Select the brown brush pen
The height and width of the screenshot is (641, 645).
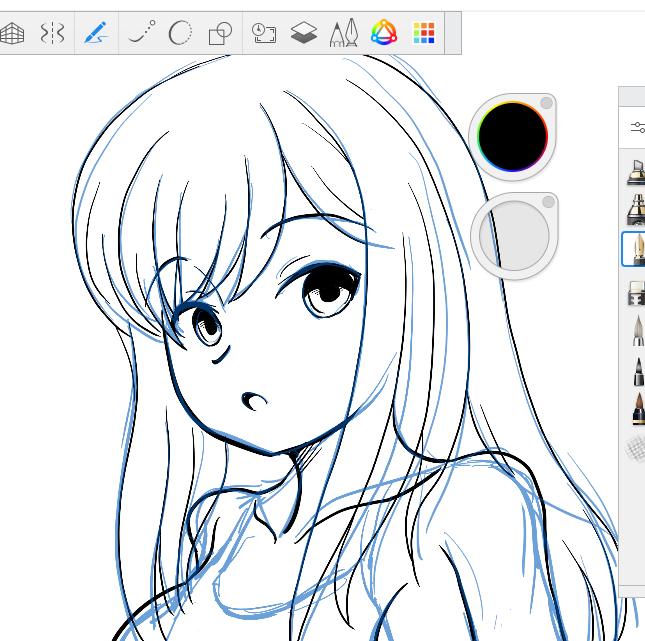click(x=638, y=408)
